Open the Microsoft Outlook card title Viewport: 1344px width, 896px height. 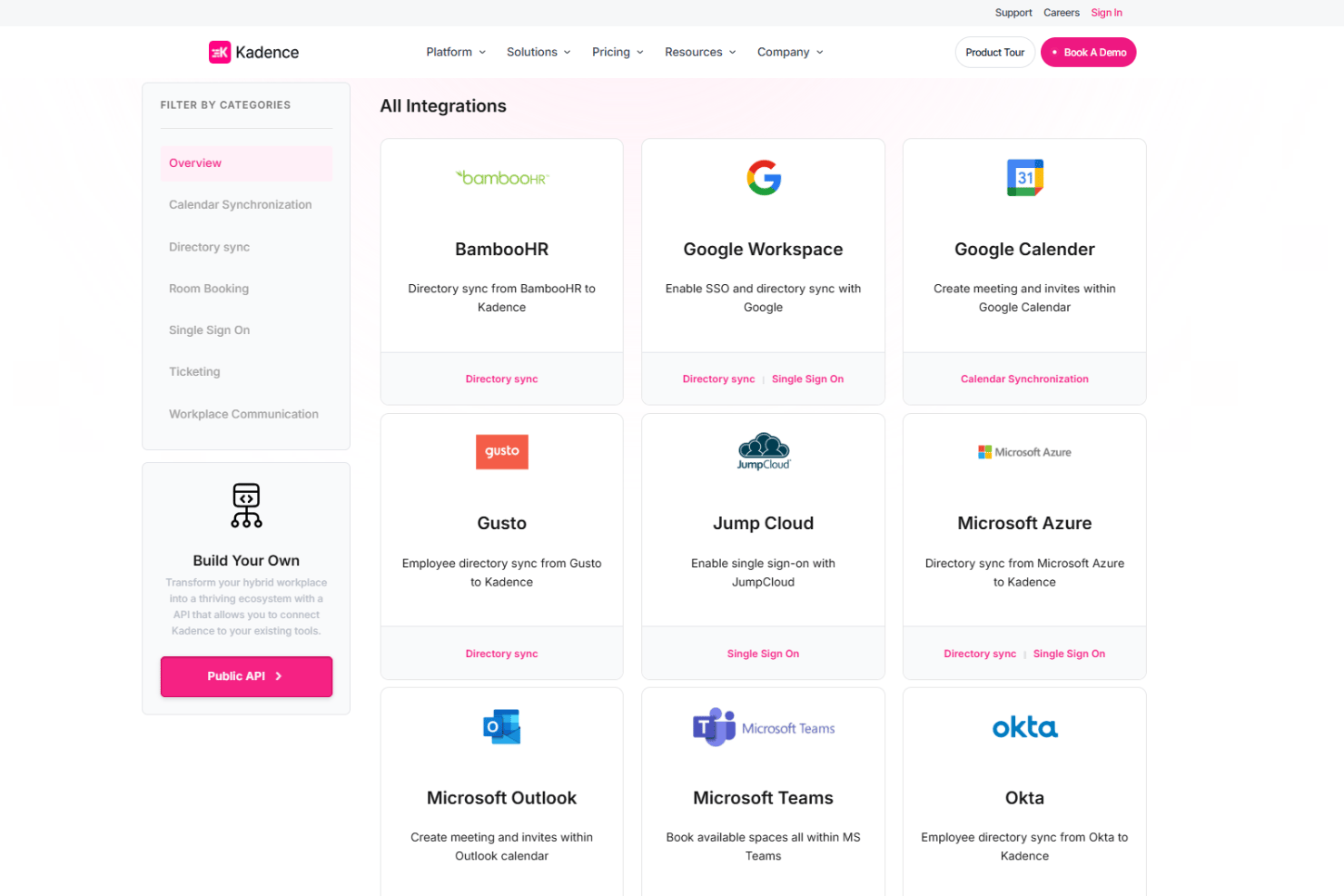point(502,798)
